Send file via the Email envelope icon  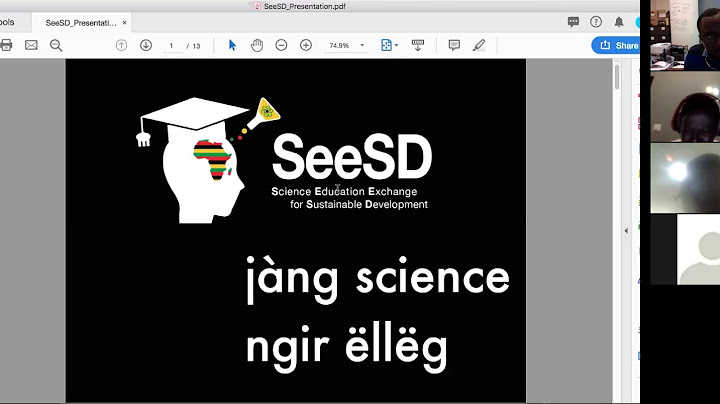coord(31,45)
